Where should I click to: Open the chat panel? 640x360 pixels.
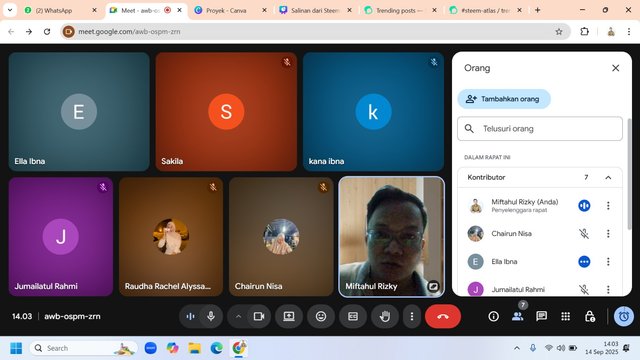click(x=542, y=316)
